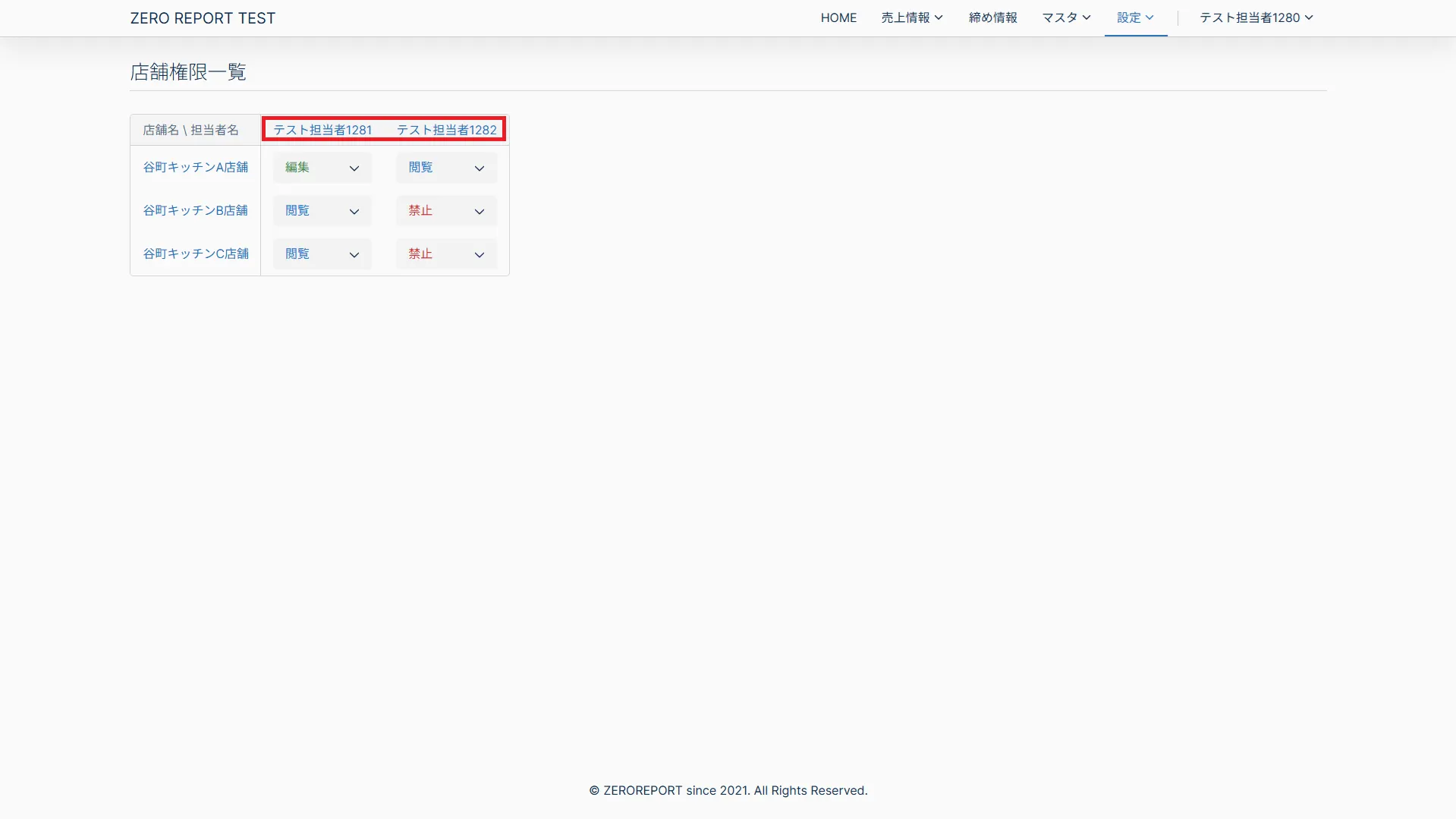Open the テスト担当者1280 user menu

point(1256,17)
